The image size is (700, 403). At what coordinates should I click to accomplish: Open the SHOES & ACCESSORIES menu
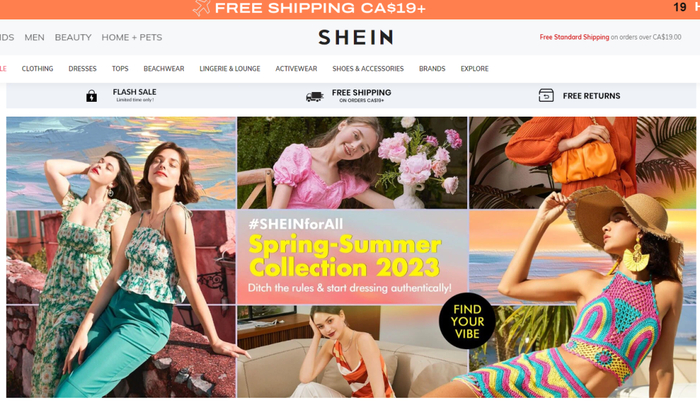pos(368,69)
